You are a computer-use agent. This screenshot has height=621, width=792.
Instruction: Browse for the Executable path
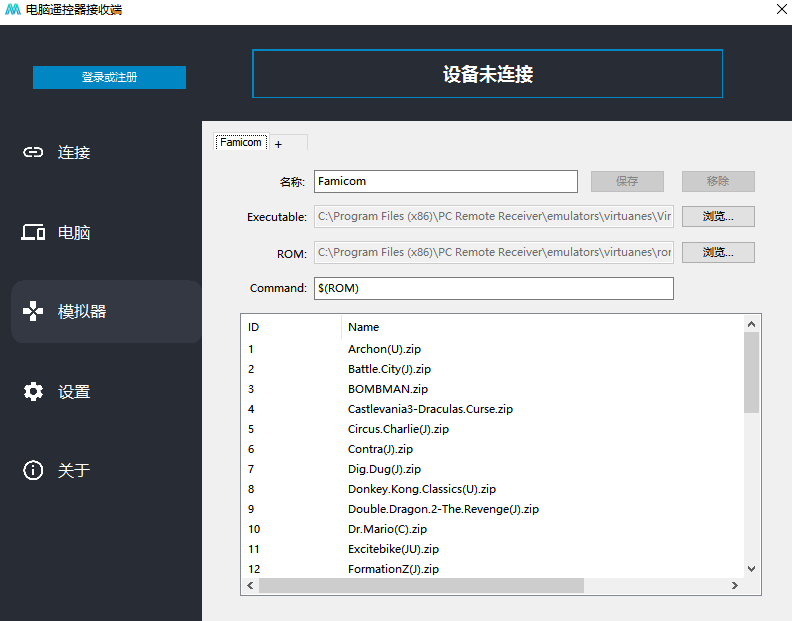coord(717,216)
